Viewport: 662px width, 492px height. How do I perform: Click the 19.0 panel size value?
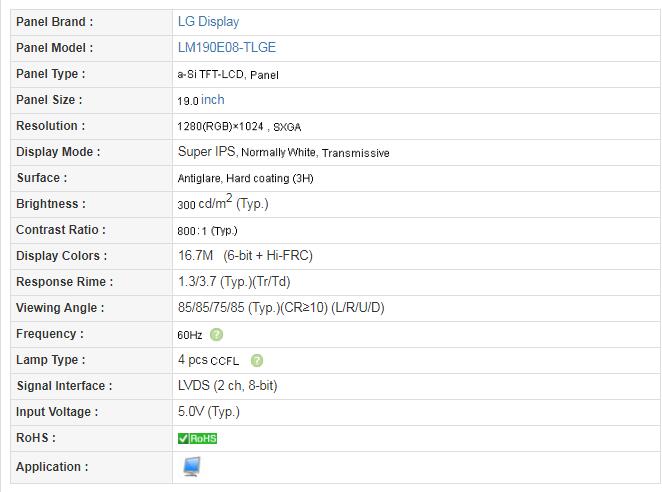[x=188, y=101]
